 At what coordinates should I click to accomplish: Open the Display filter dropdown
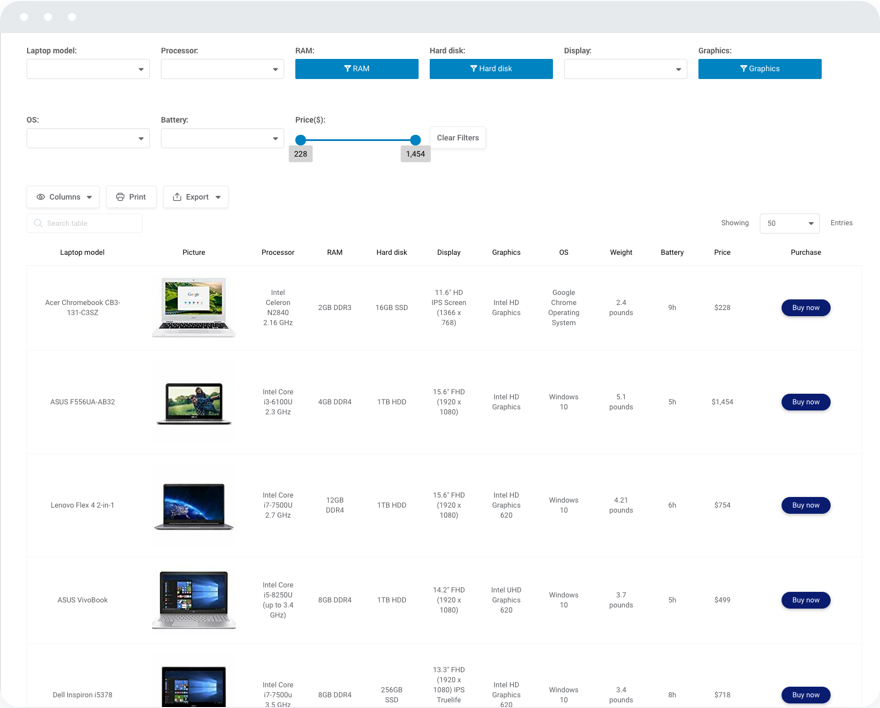(626, 69)
